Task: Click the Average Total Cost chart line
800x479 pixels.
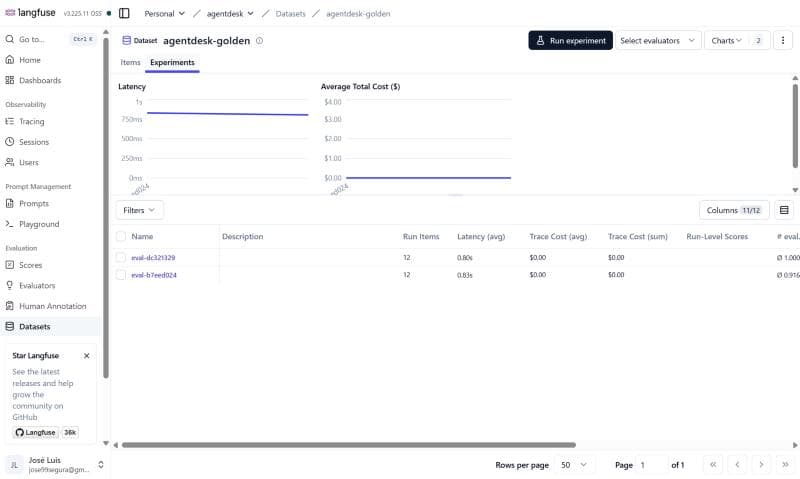Action: tap(429, 178)
